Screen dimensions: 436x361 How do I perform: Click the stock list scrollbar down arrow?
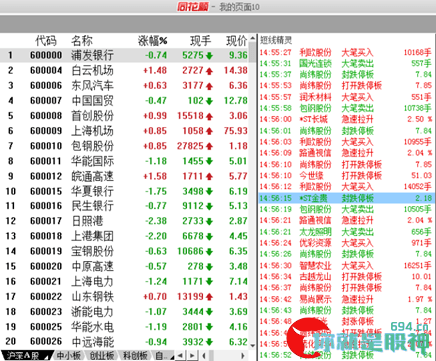tap(252, 346)
